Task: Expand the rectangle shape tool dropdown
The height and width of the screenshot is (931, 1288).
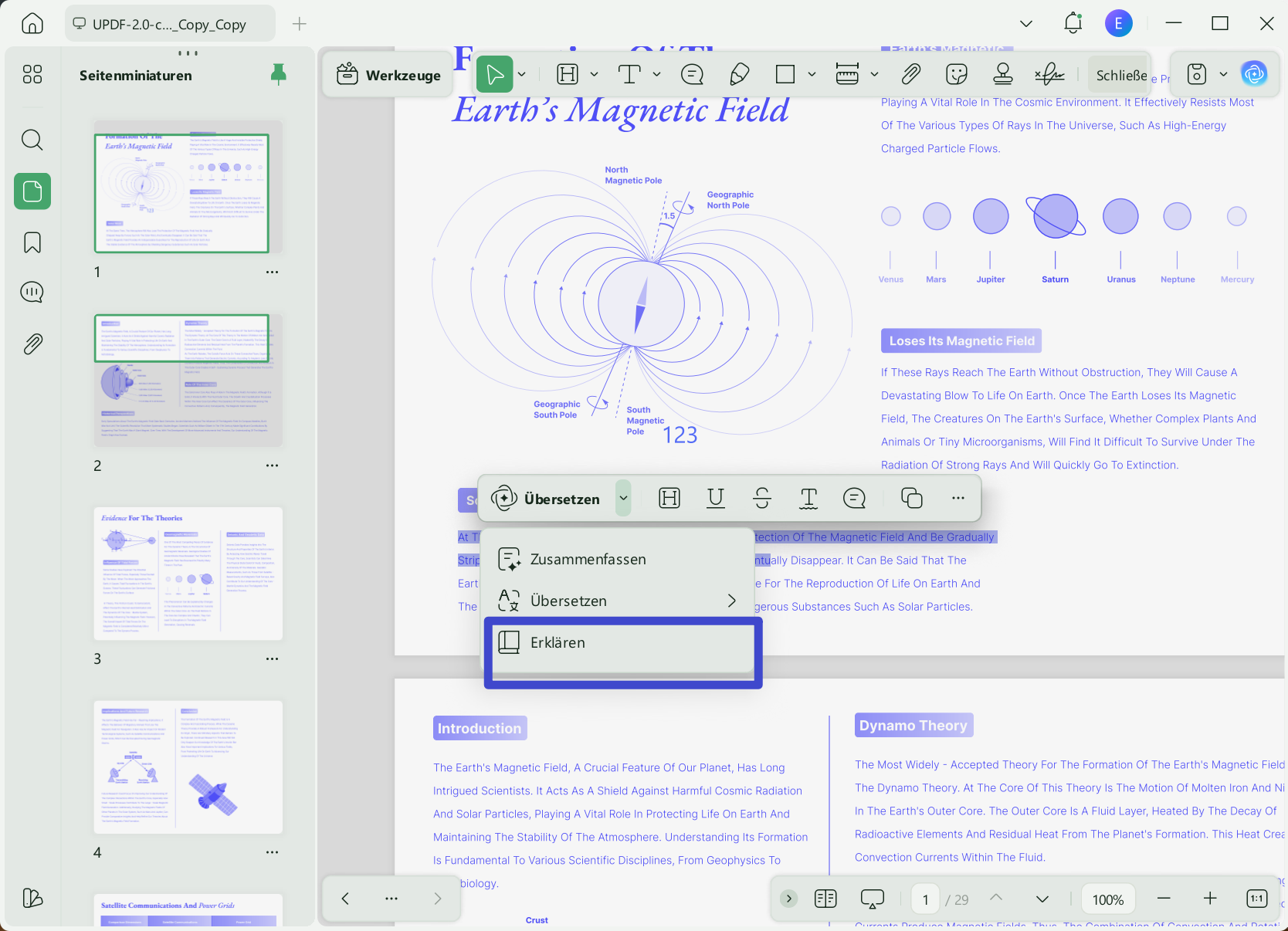Action: click(812, 74)
